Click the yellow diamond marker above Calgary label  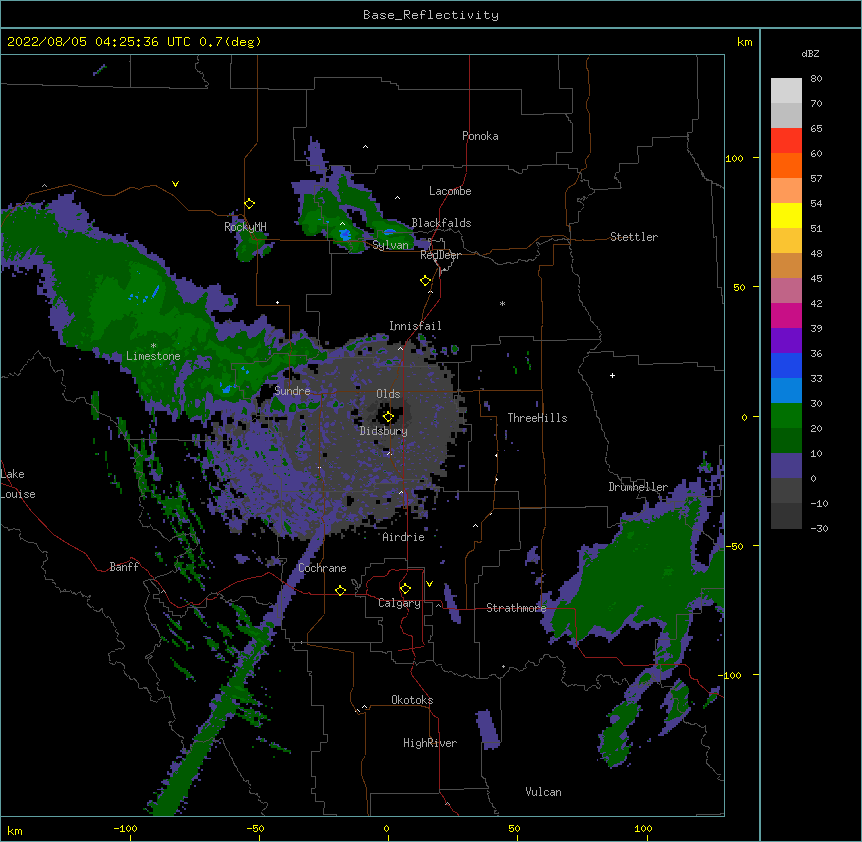click(405, 589)
